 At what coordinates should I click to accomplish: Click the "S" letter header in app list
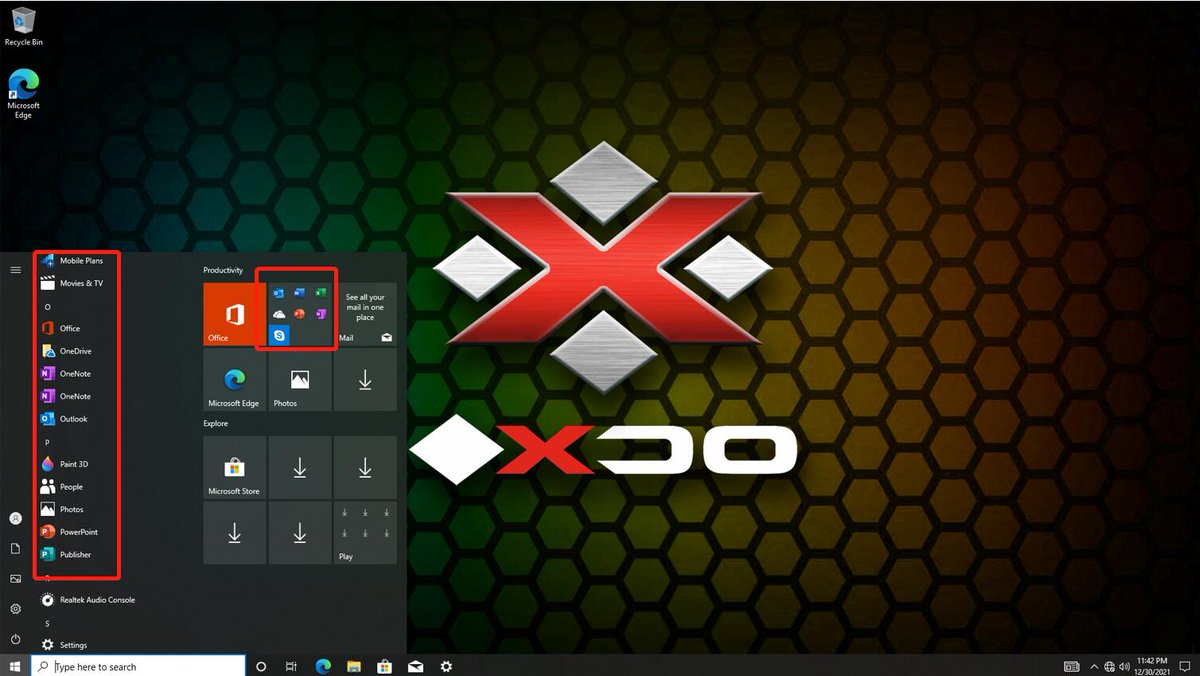pyautogui.click(x=48, y=623)
